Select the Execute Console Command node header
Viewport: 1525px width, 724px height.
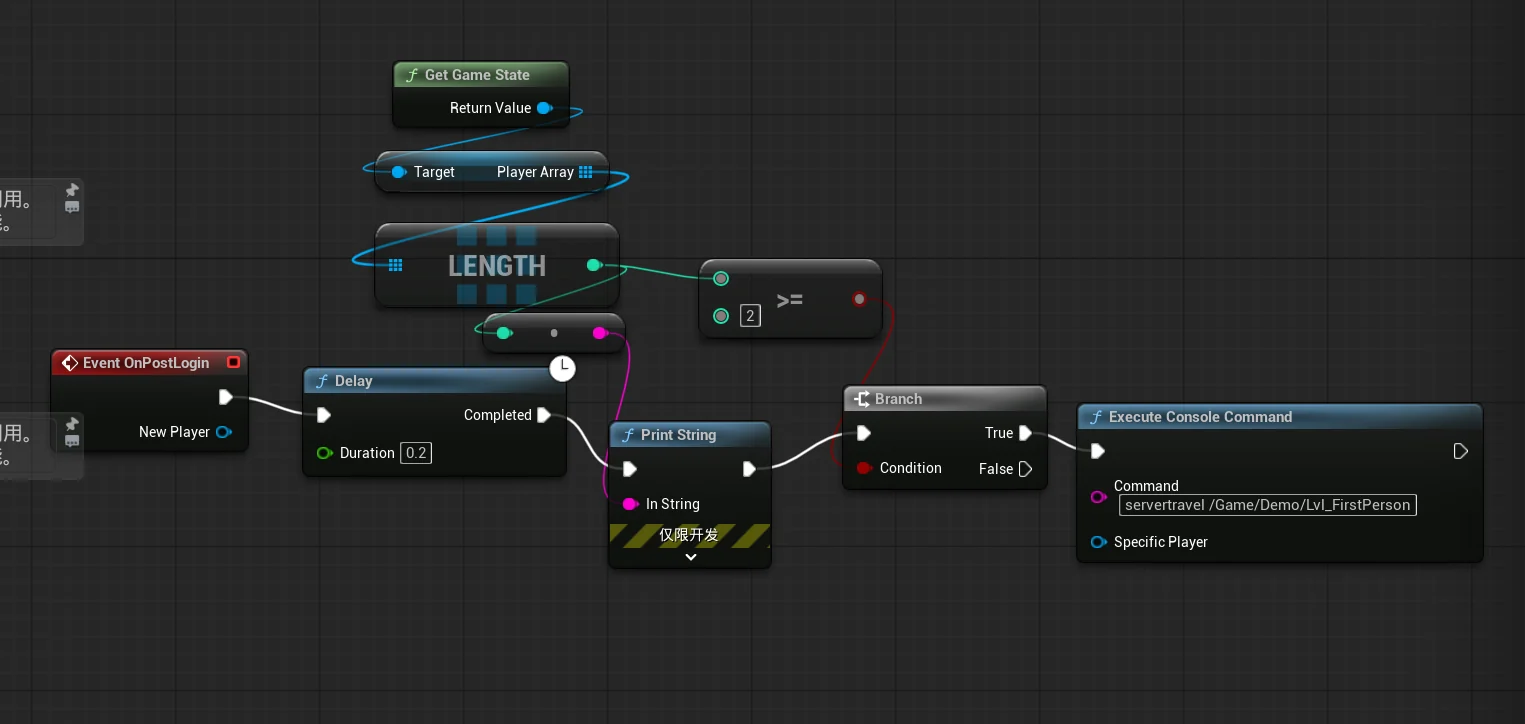(x=1279, y=417)
